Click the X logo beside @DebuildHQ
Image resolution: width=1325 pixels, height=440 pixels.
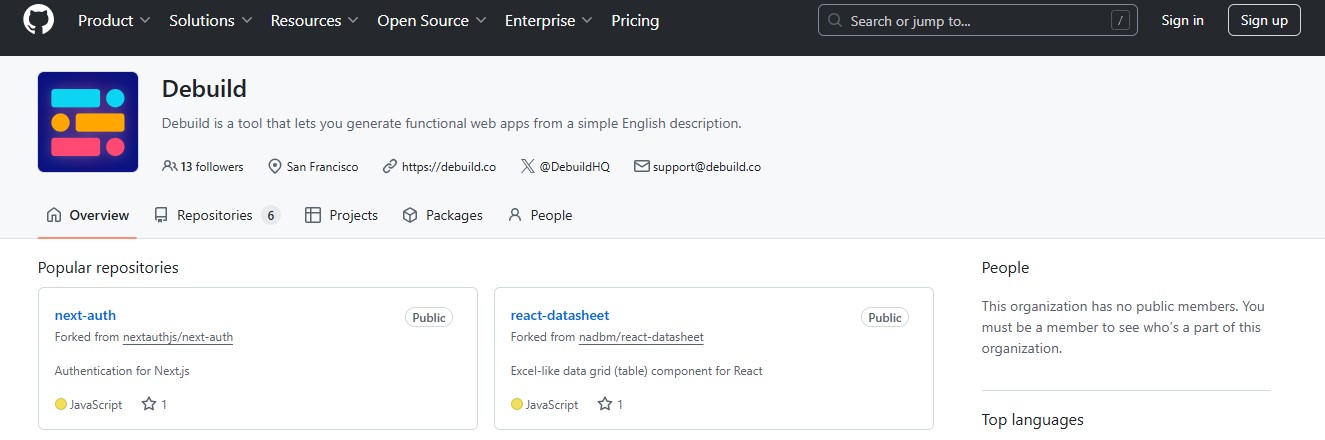pyautogui.click(x=528, y=167)
